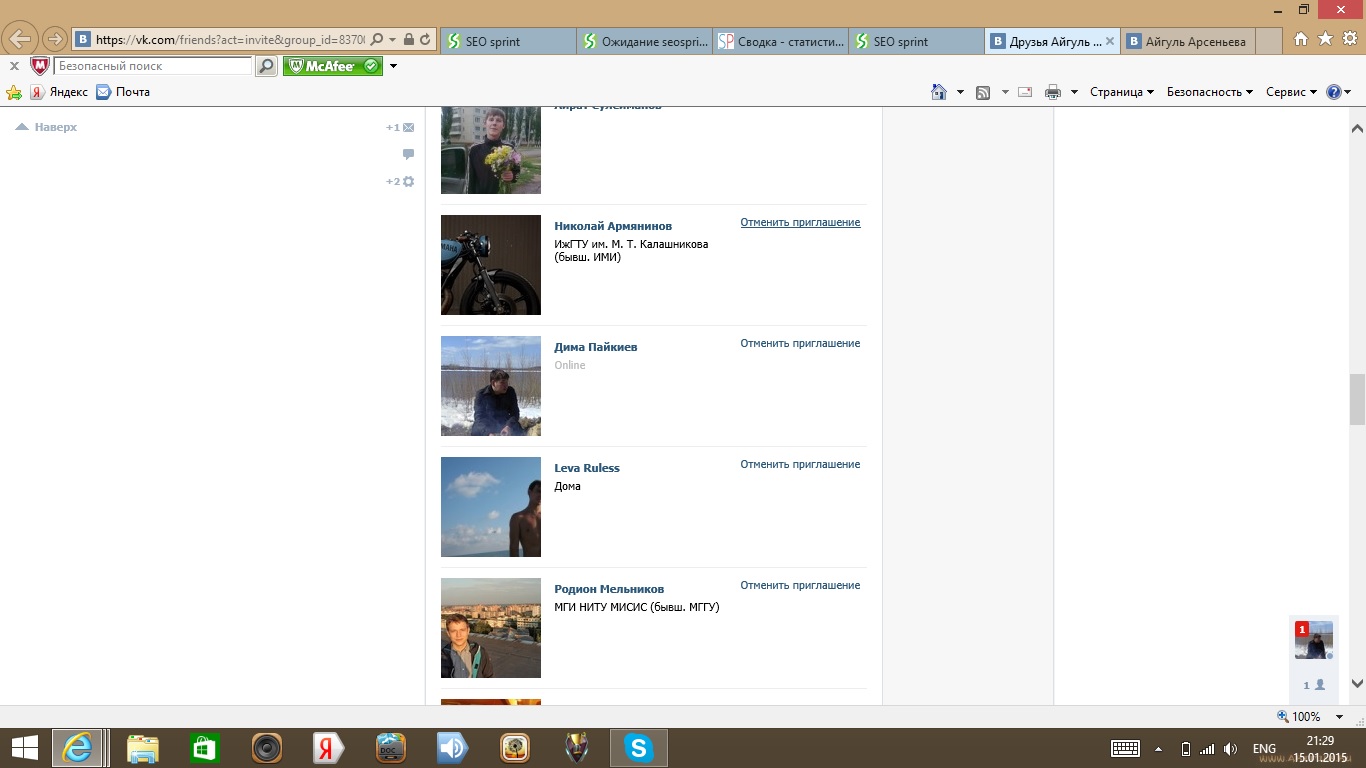
Task: Open Дима Пайкиев profile name link
Action: [596, 347]
